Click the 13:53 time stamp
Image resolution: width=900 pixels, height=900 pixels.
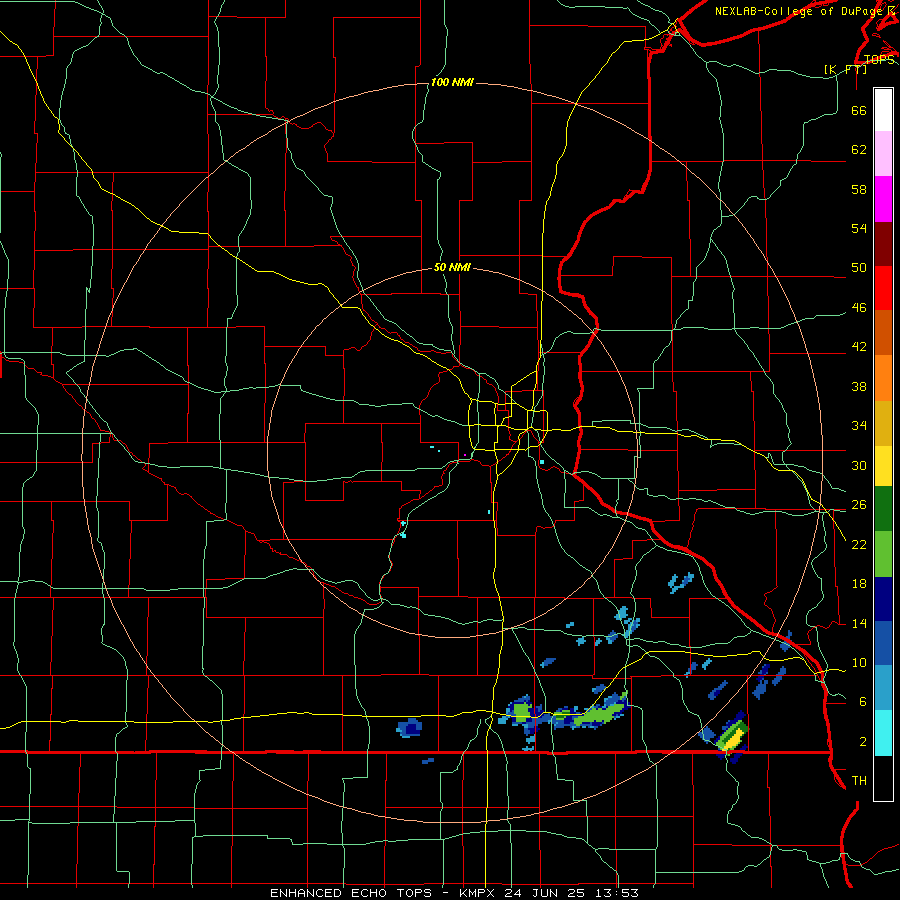[x=619, y=893]
